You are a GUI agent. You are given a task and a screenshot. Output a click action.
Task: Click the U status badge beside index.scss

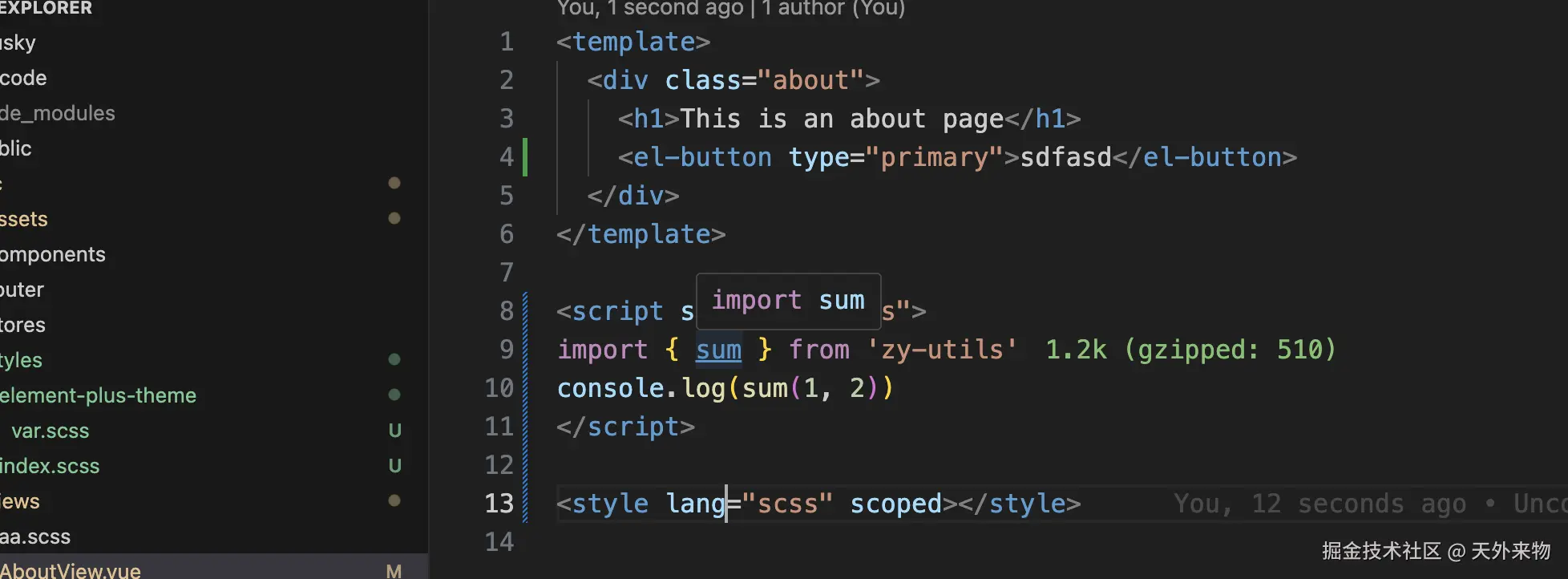pos(394,466)
